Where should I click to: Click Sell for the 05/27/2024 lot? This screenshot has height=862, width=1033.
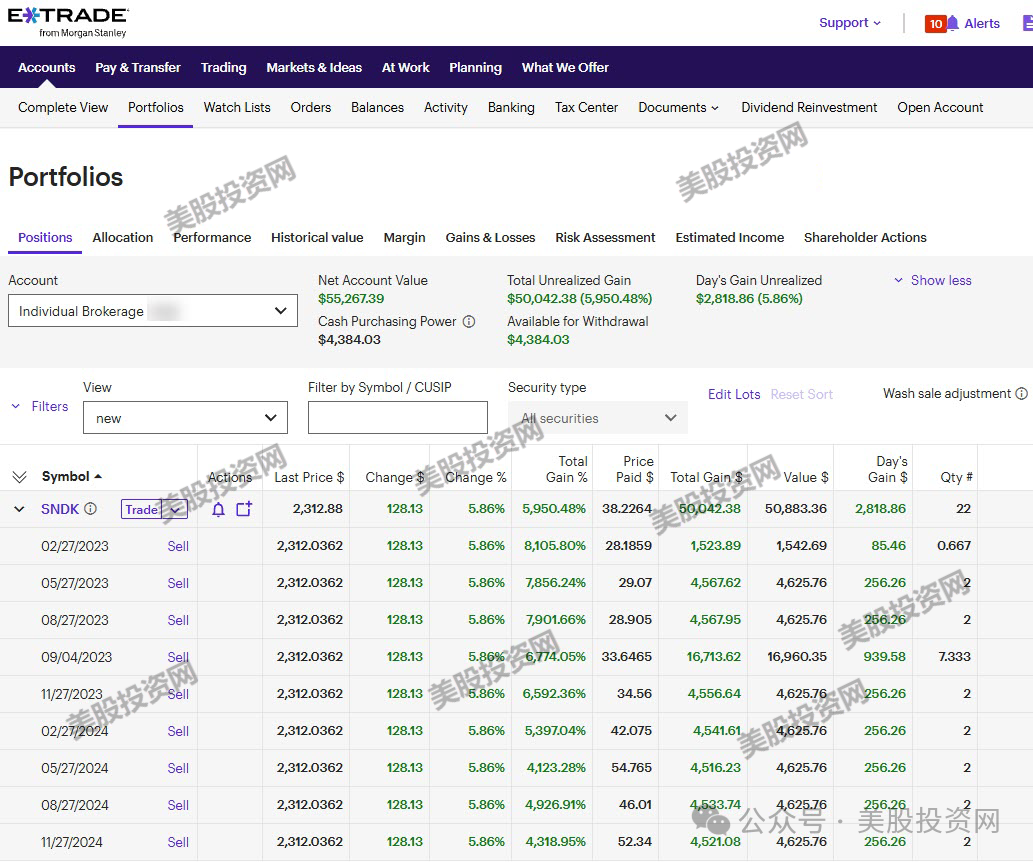tap(178, 768)
